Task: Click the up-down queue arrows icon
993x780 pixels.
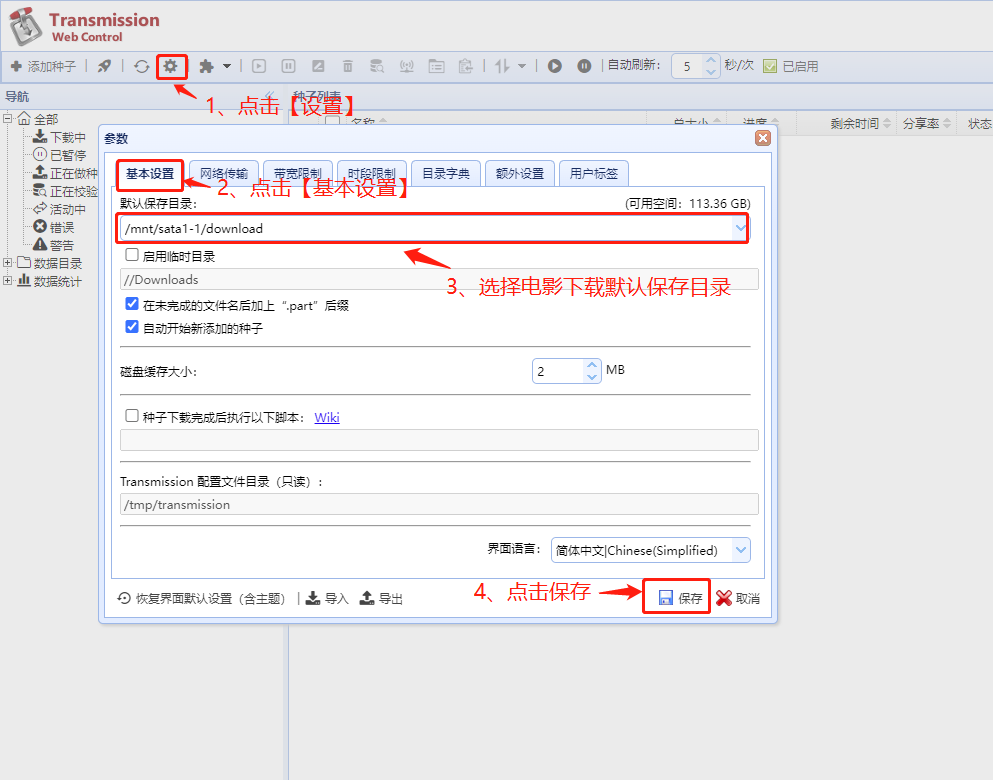Action: [x=502, y=66]
